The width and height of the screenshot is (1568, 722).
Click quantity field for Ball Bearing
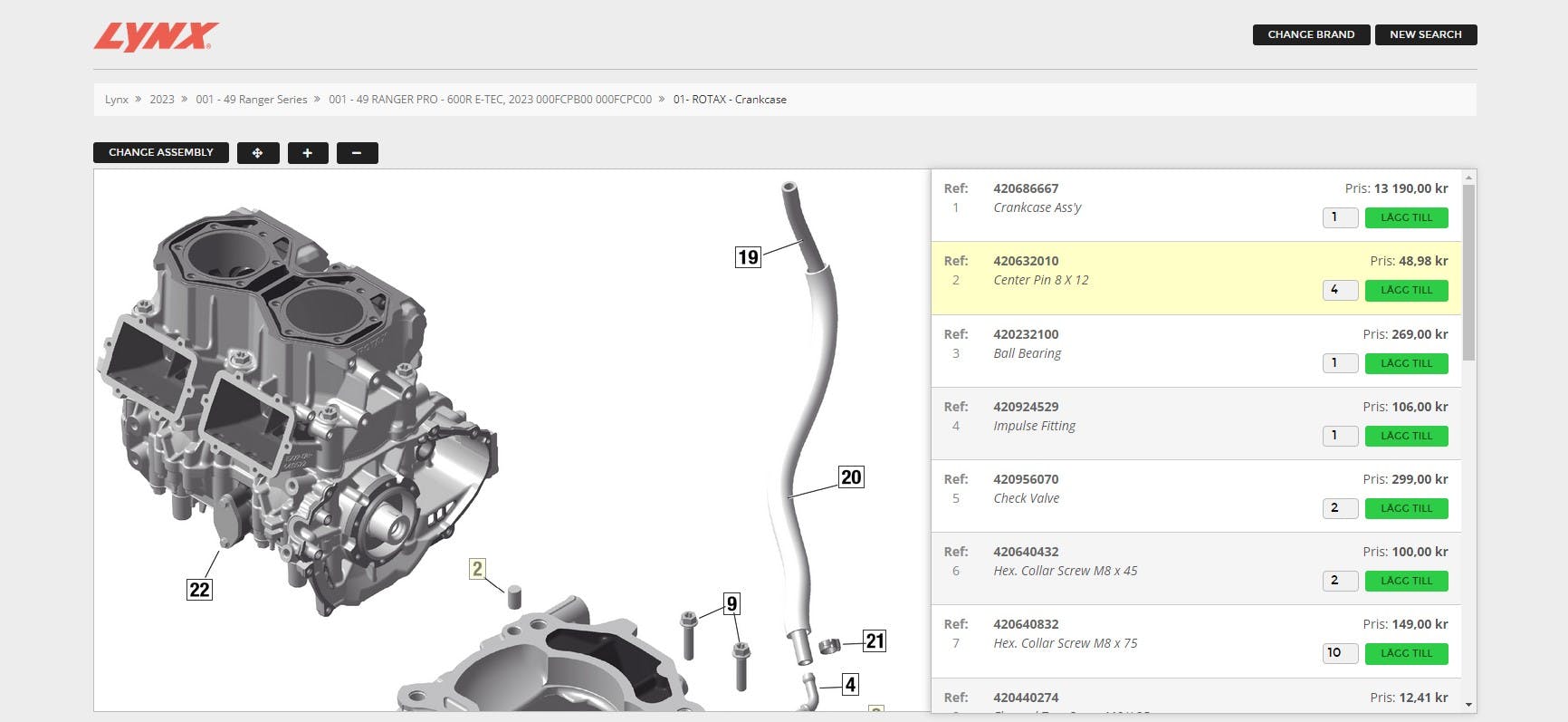(x=1340, y=363)
